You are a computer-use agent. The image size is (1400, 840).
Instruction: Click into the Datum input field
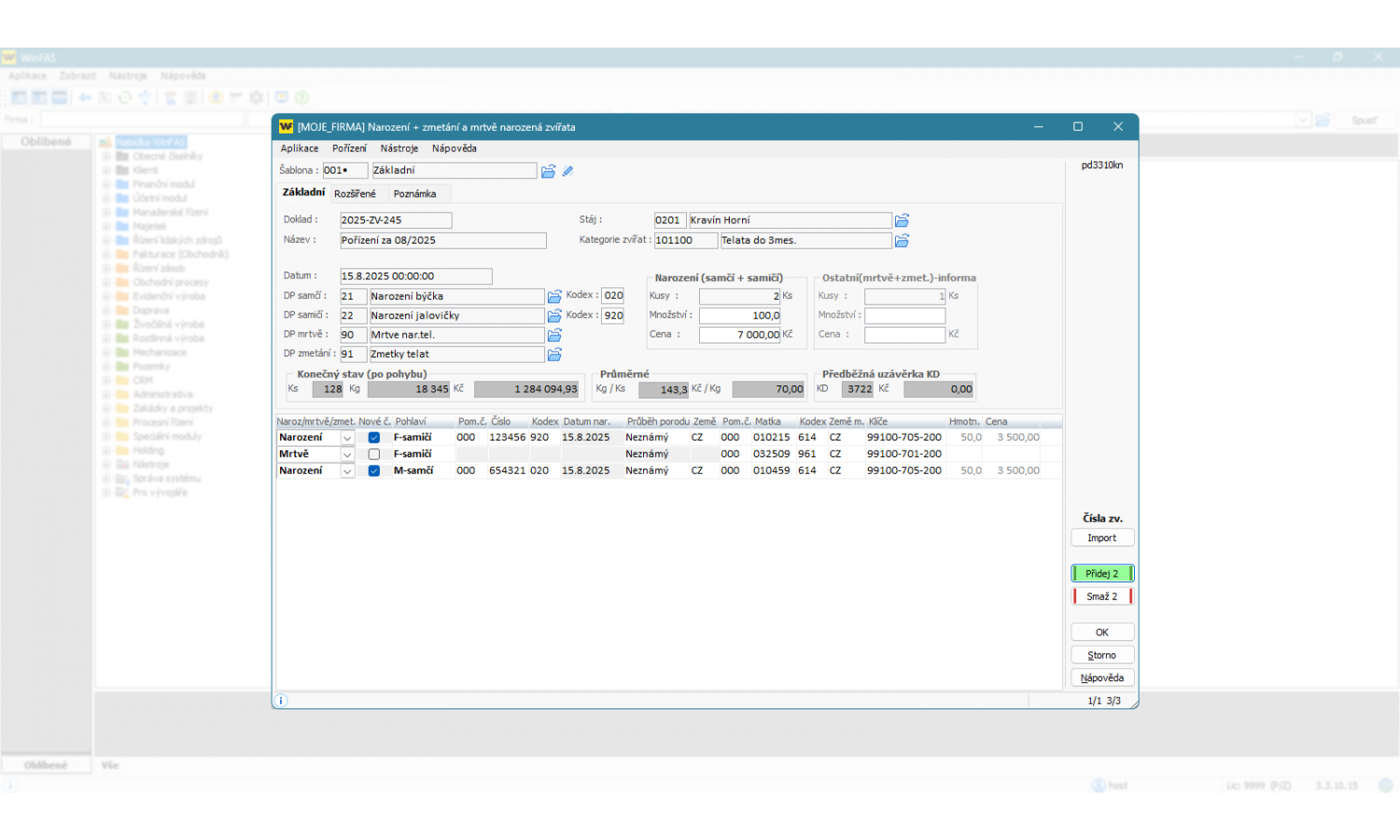point(414,276)
